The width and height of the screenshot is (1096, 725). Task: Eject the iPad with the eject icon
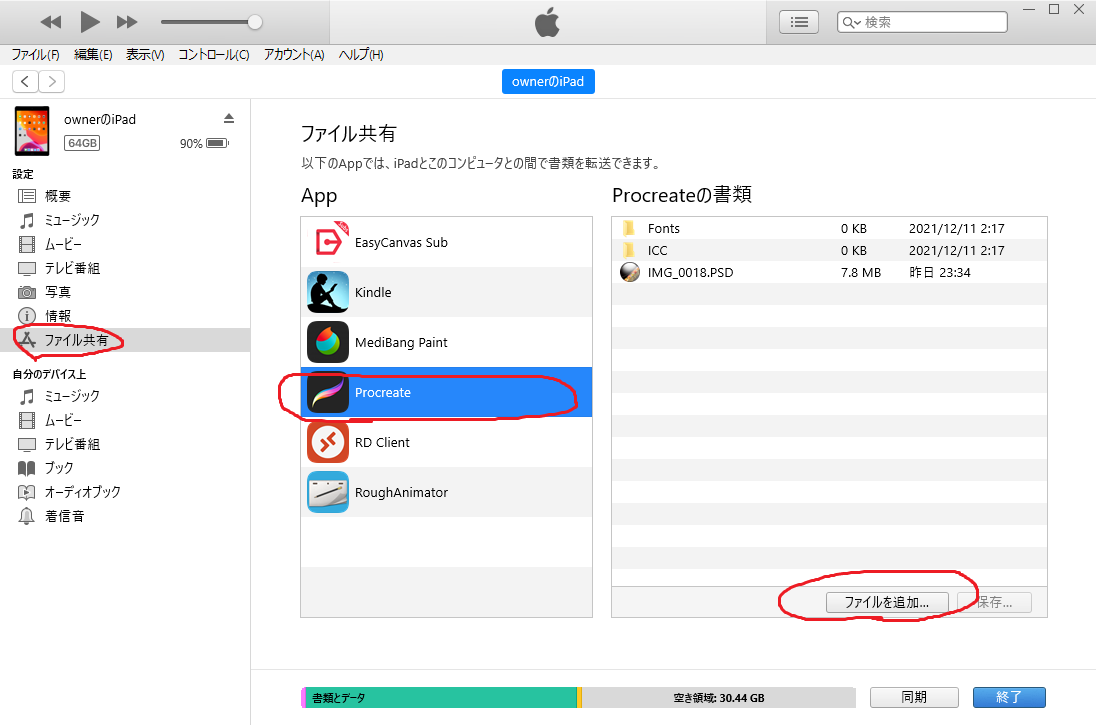[x=229, y=118]
